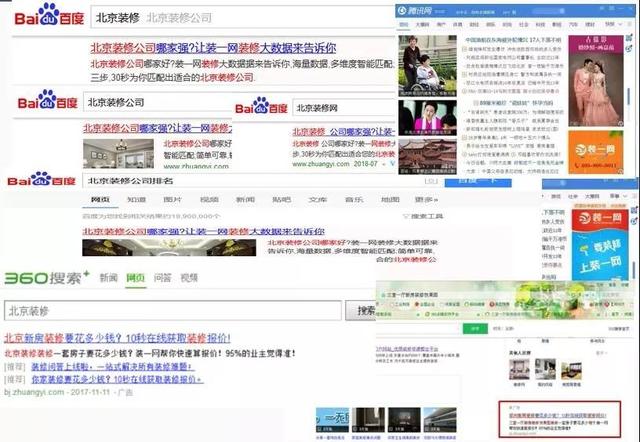
Task: Open the temple rooftops photo in Tencent news
Action: click(x=427, y=157)
